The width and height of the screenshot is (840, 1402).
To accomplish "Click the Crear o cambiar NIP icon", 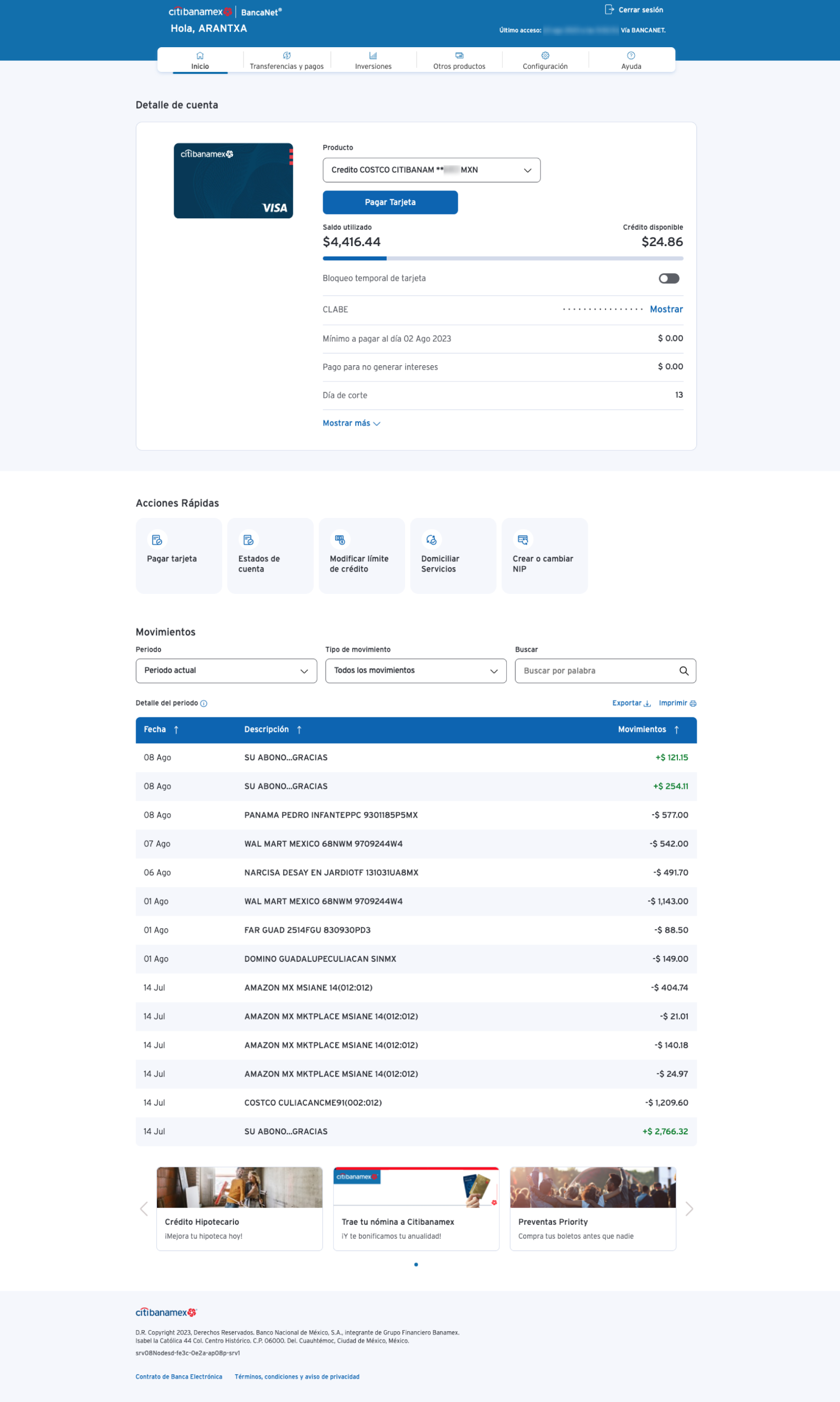I will 523,539.
